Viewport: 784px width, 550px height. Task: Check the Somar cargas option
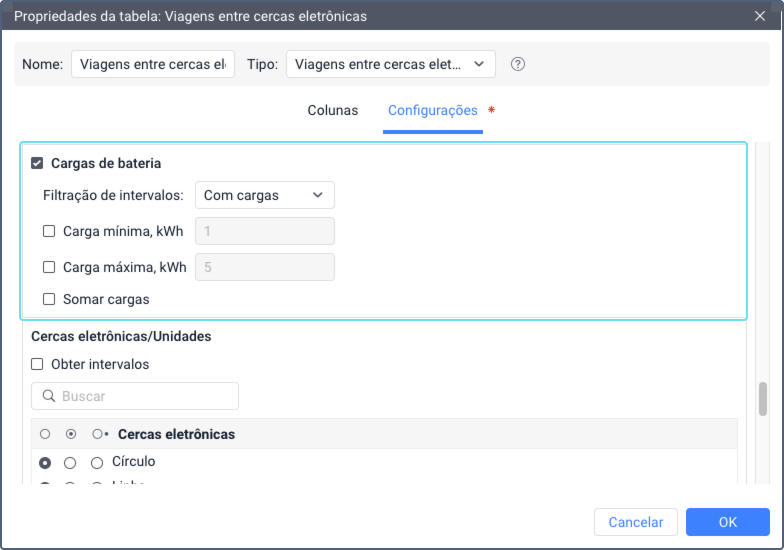(x=49, y=299)
